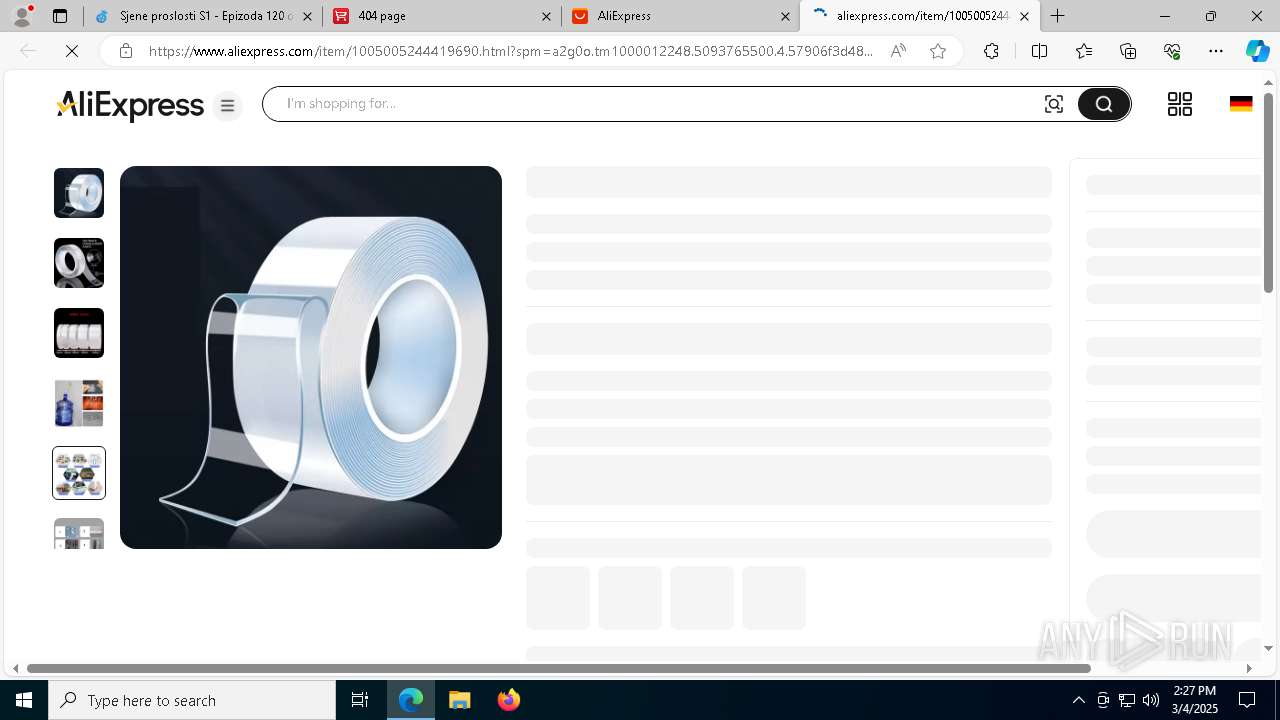Click the horizontal page scrollbar thumb
The height and width of the screenshot is (720, 1280).
pos(558,668)
